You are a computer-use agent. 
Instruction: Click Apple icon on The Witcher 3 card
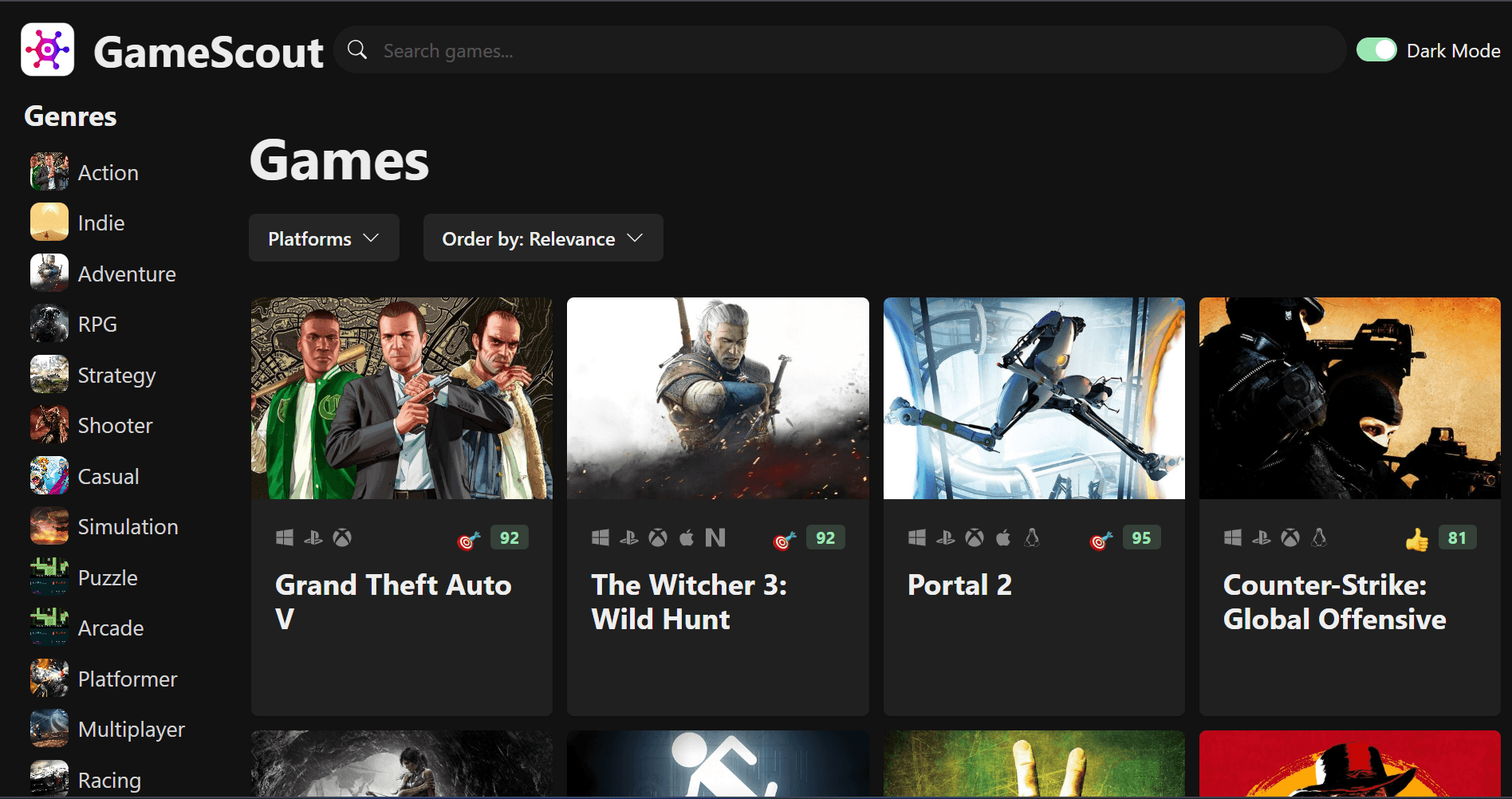click(x=687, y=538)
